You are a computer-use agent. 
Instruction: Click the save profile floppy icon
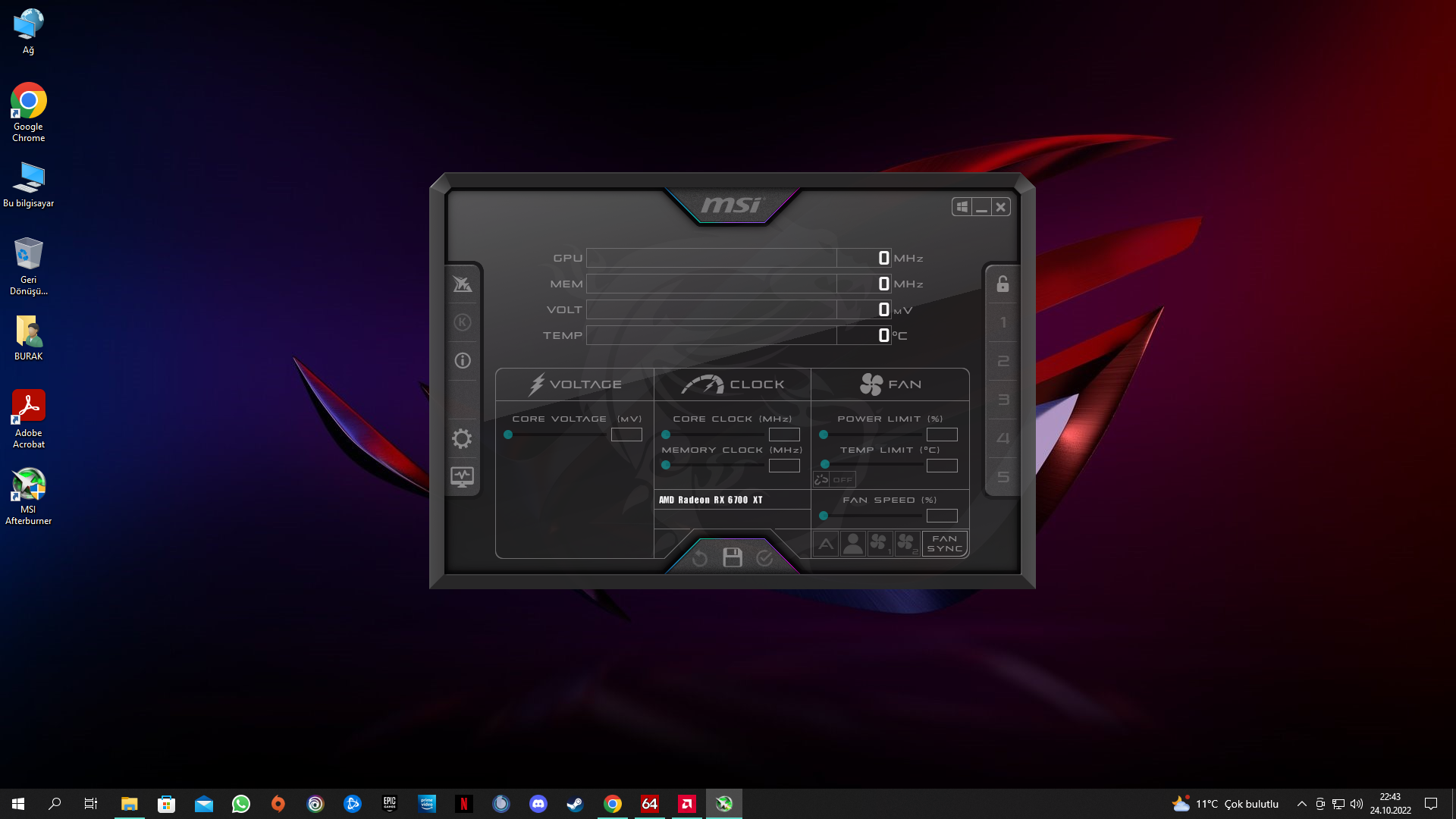coord(732,558)
